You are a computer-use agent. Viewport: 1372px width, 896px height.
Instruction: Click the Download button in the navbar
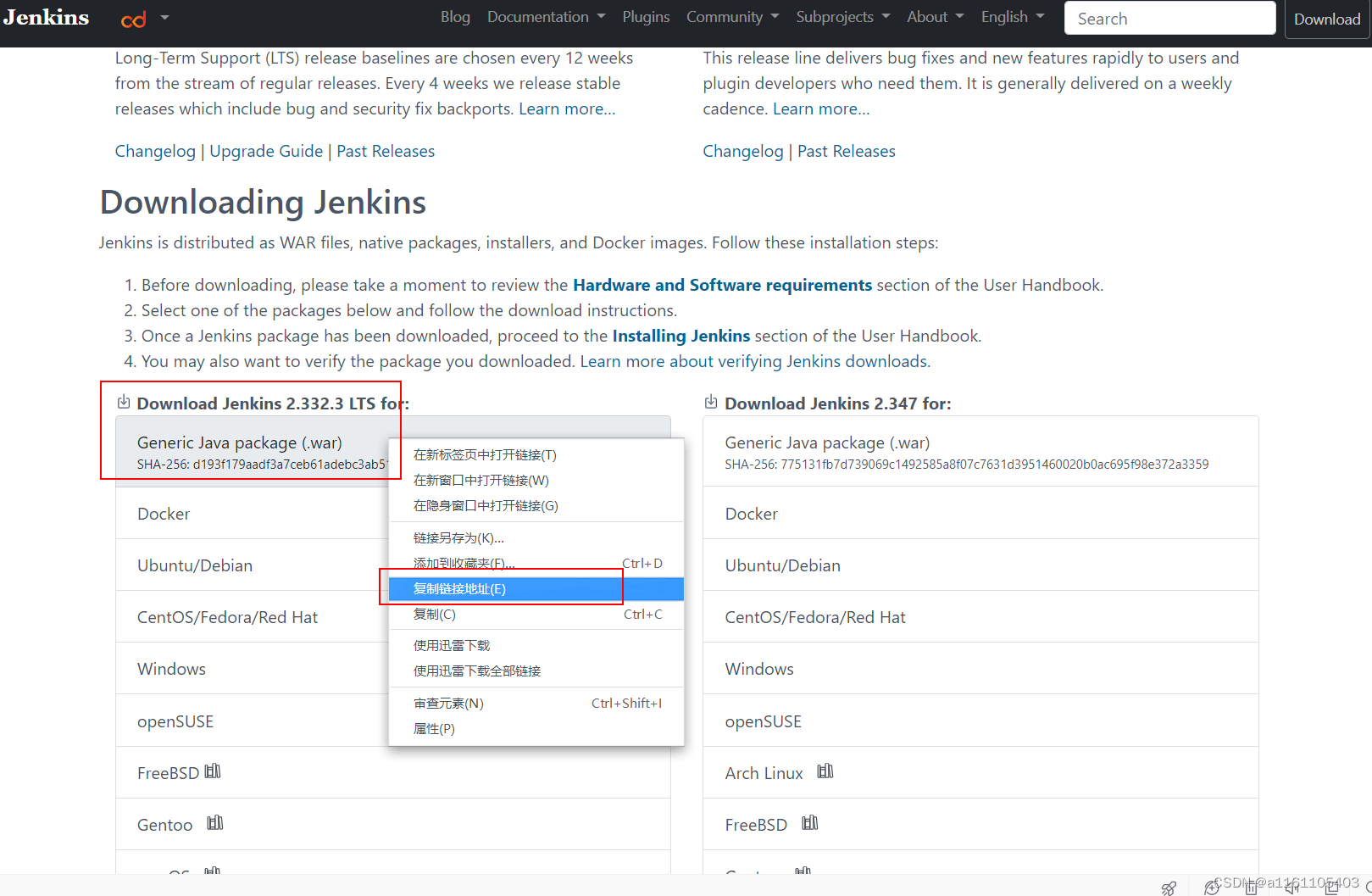(1327, 19)
